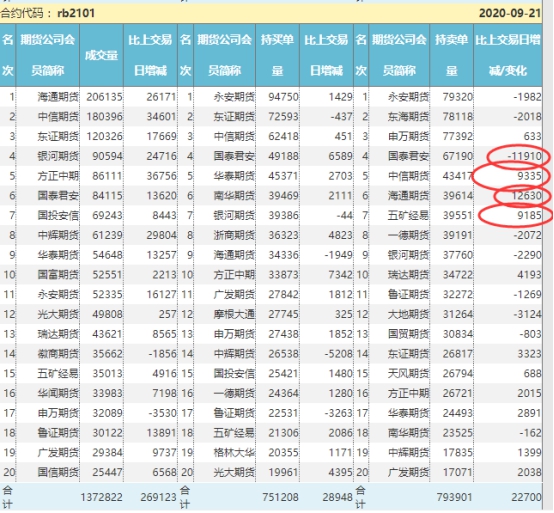Select 方正中期 volume cell 86111
This screenshot has width=554, height=513.
point(107,176)
